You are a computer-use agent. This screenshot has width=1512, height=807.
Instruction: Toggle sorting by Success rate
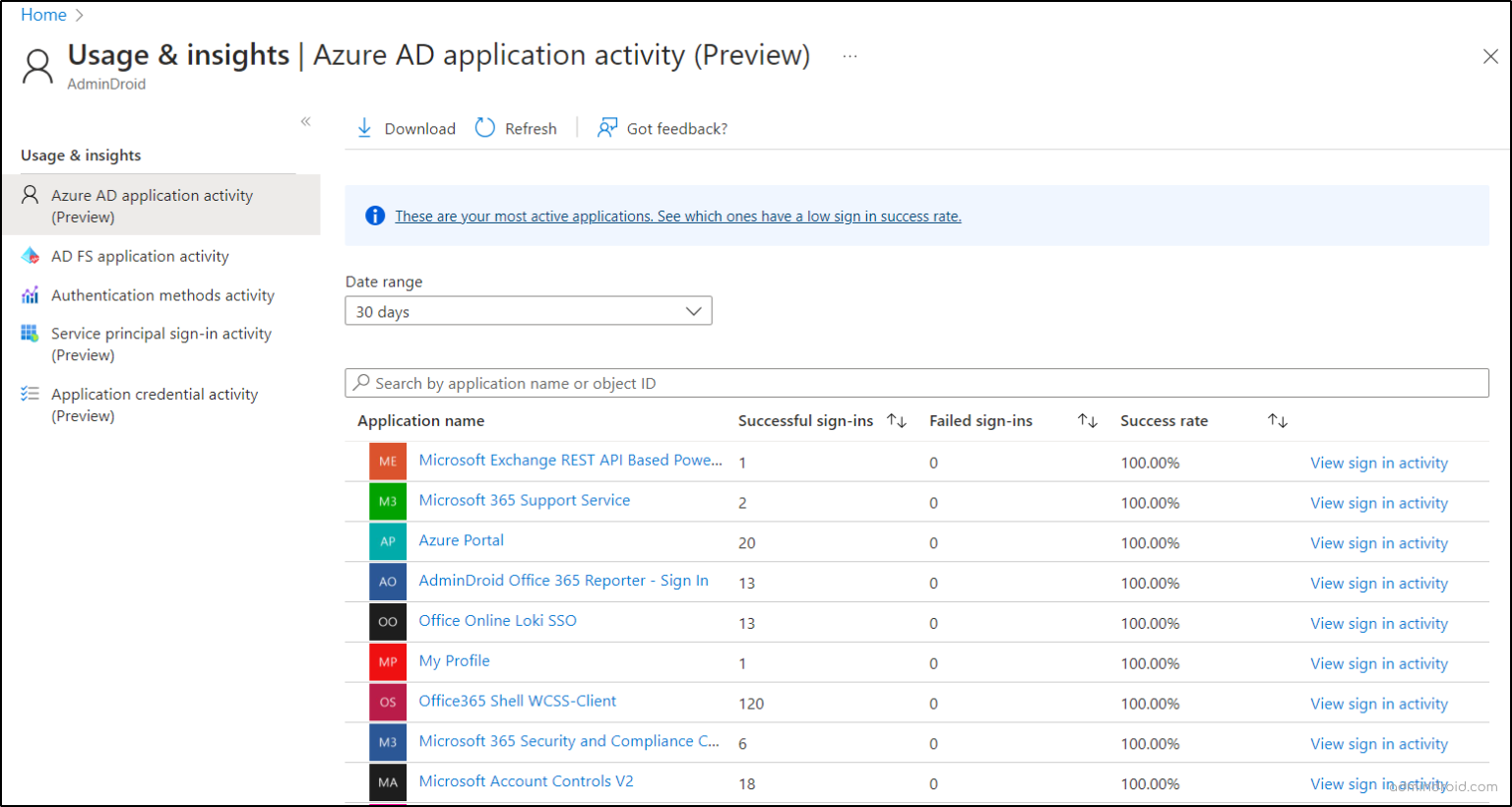pos(1277,420)
